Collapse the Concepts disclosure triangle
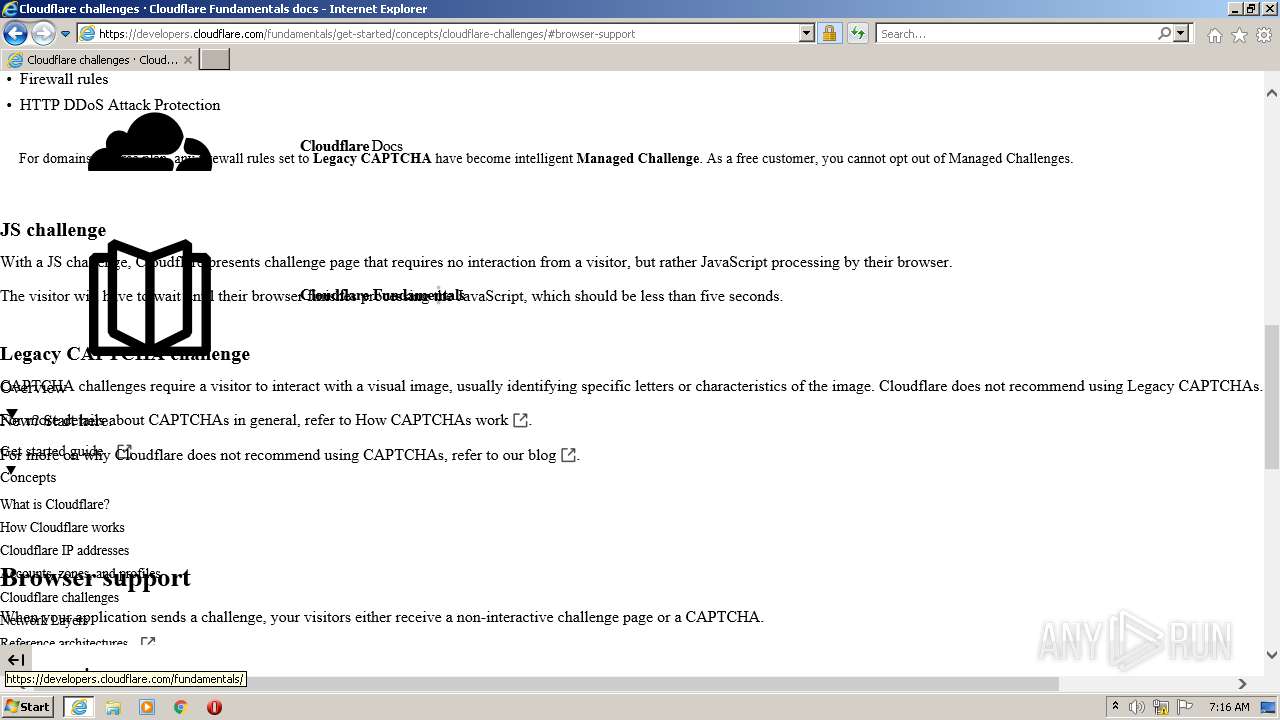This screenshot has width=1280, height=720. pos(12,469)
